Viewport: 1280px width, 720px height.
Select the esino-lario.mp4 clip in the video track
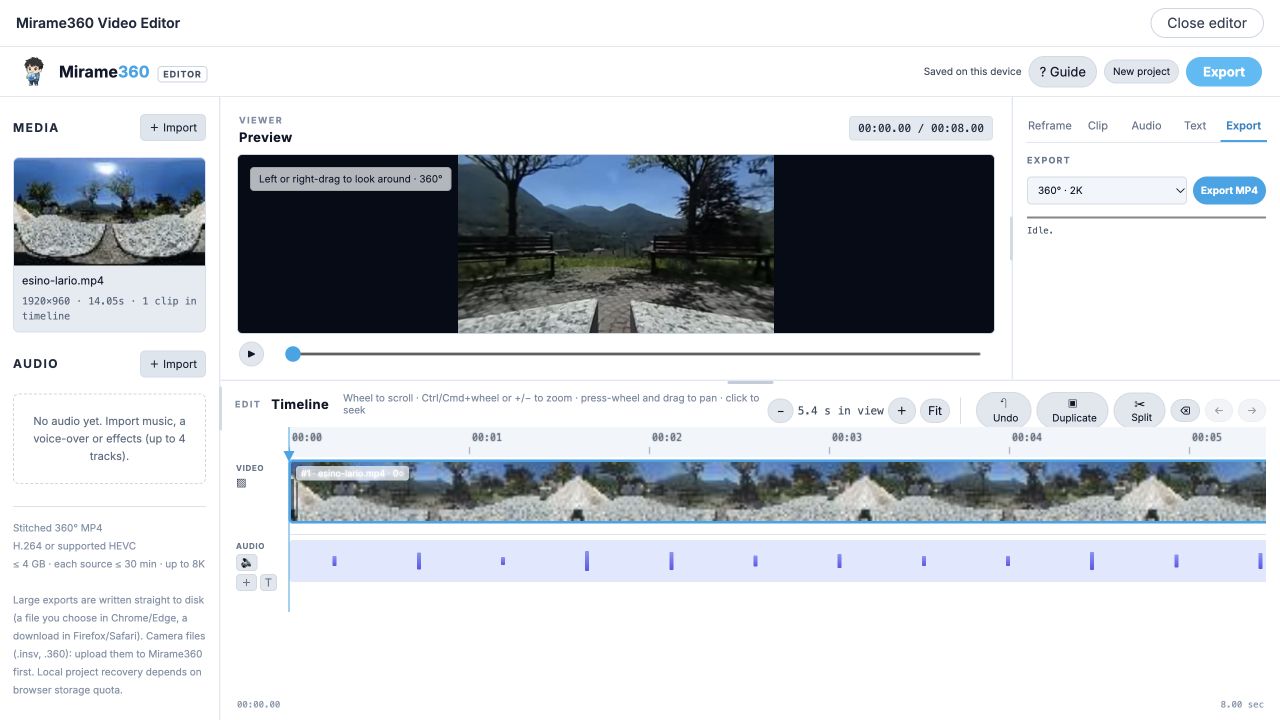tap(778, 491)
